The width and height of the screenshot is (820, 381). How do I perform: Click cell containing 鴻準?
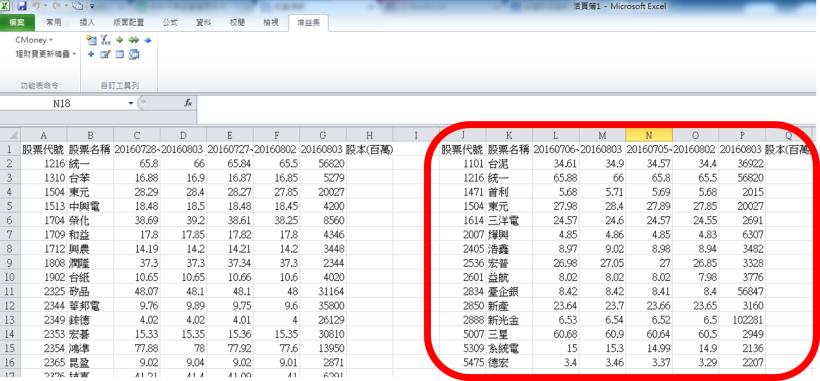[x=90, y=347]
